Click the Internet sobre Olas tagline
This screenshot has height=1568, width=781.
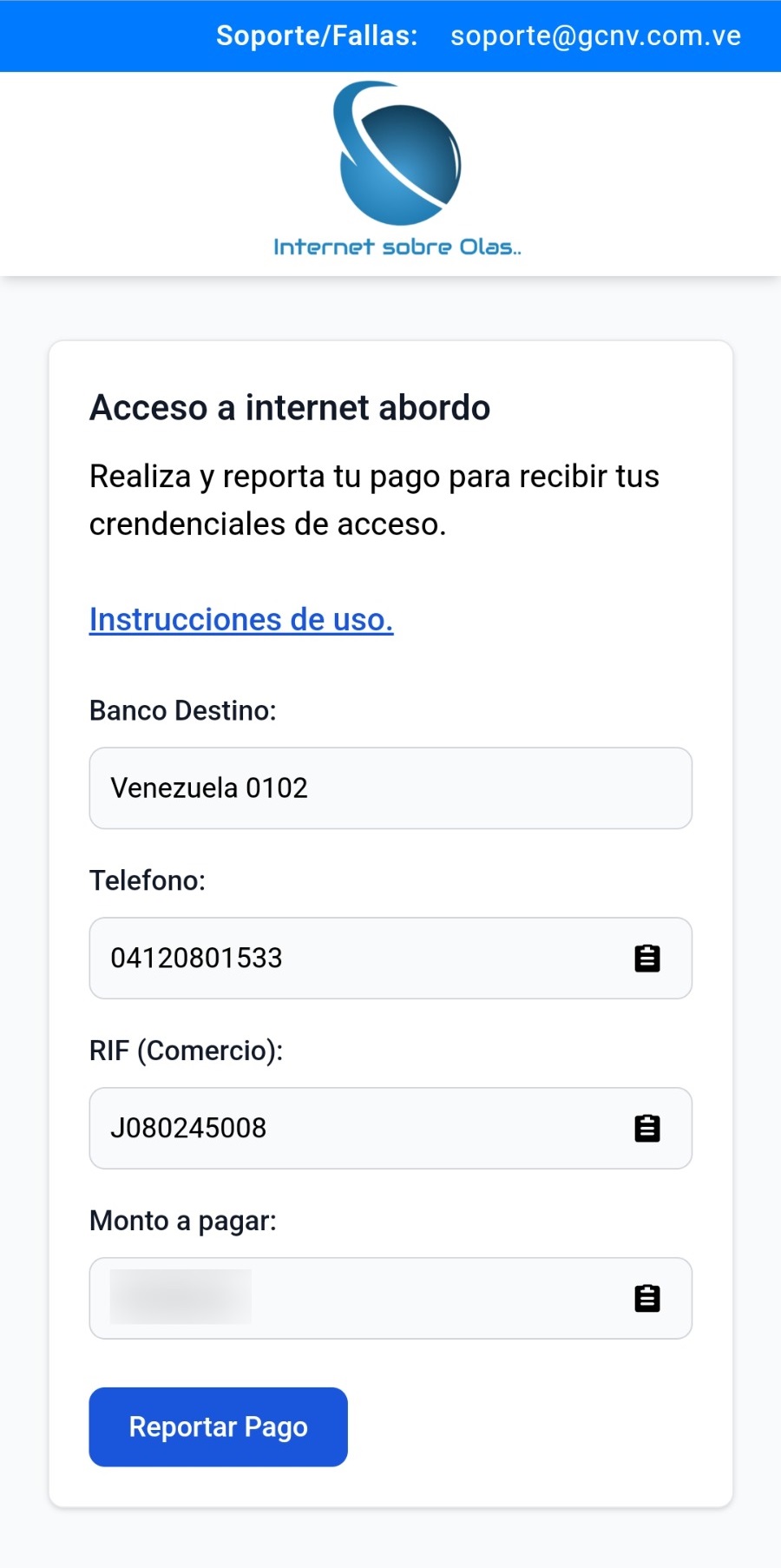tap(397, 247)
